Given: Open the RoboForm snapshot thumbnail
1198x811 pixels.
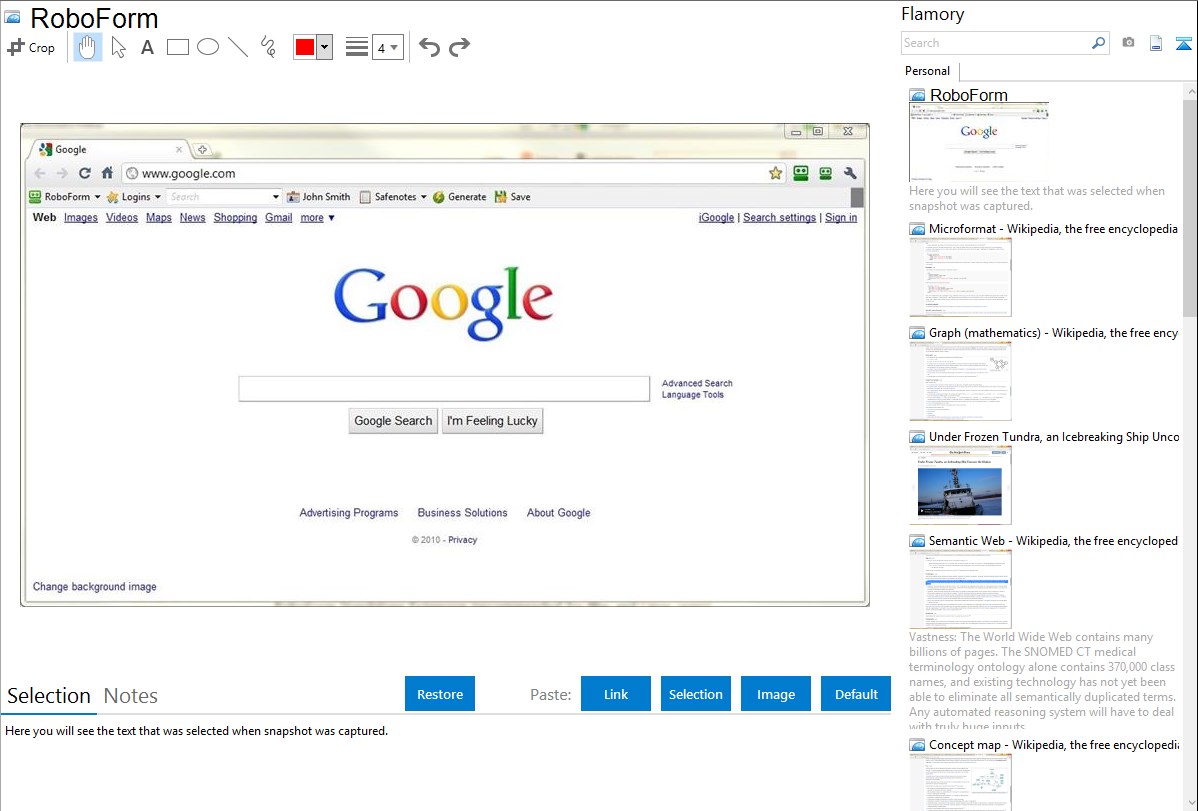Looking at the screenshot, I should (979, 142).
